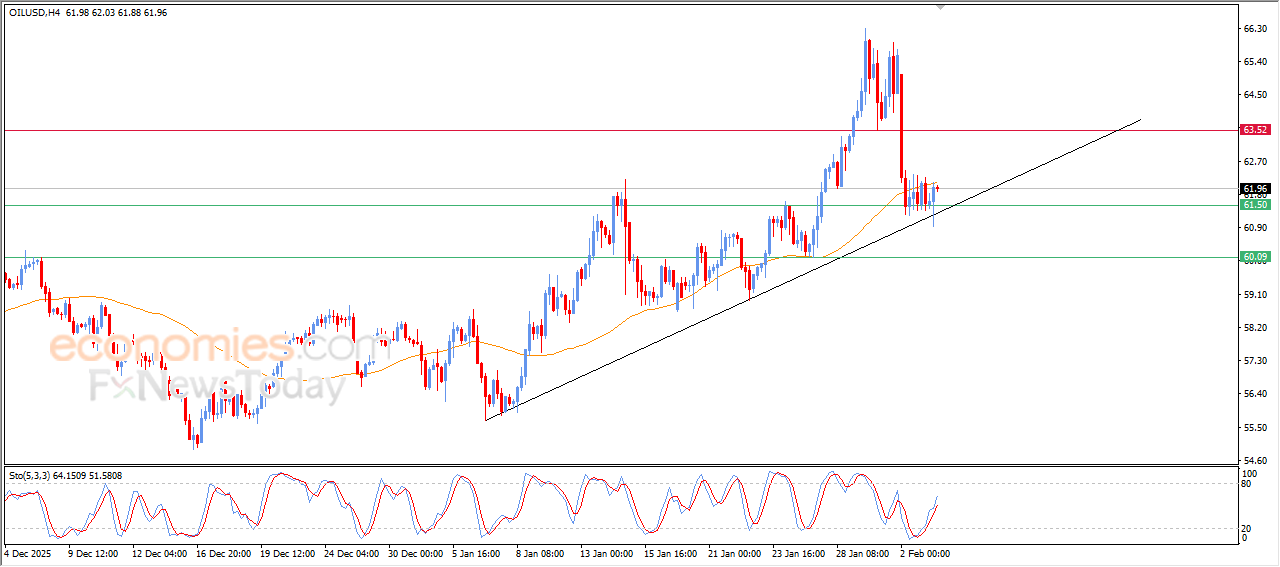Click the stochastic 20 level label
This screenshot has width=1280, height=567.
point(1247,527)
